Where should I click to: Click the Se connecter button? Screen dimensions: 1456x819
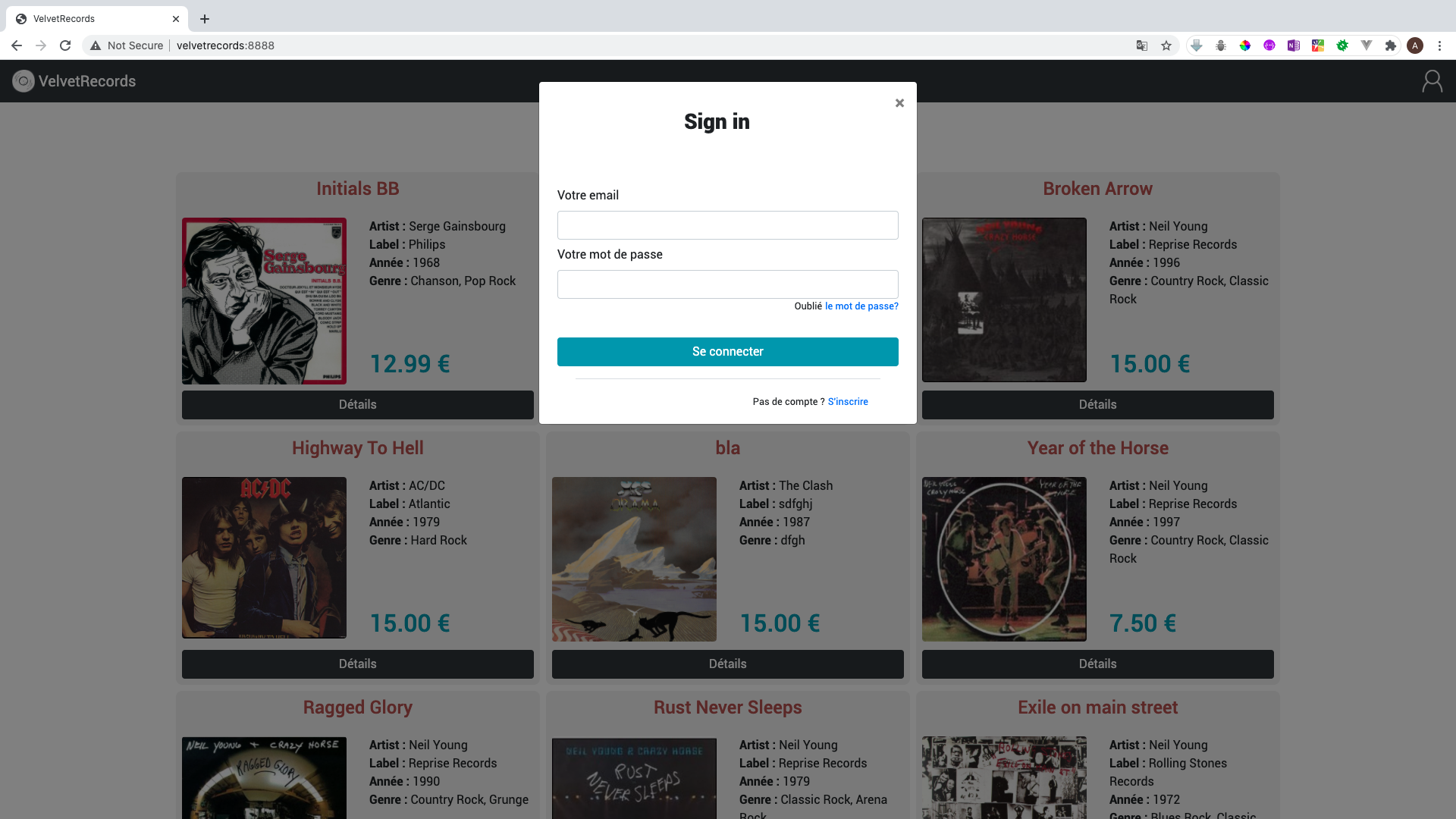[x=728, y=352]
